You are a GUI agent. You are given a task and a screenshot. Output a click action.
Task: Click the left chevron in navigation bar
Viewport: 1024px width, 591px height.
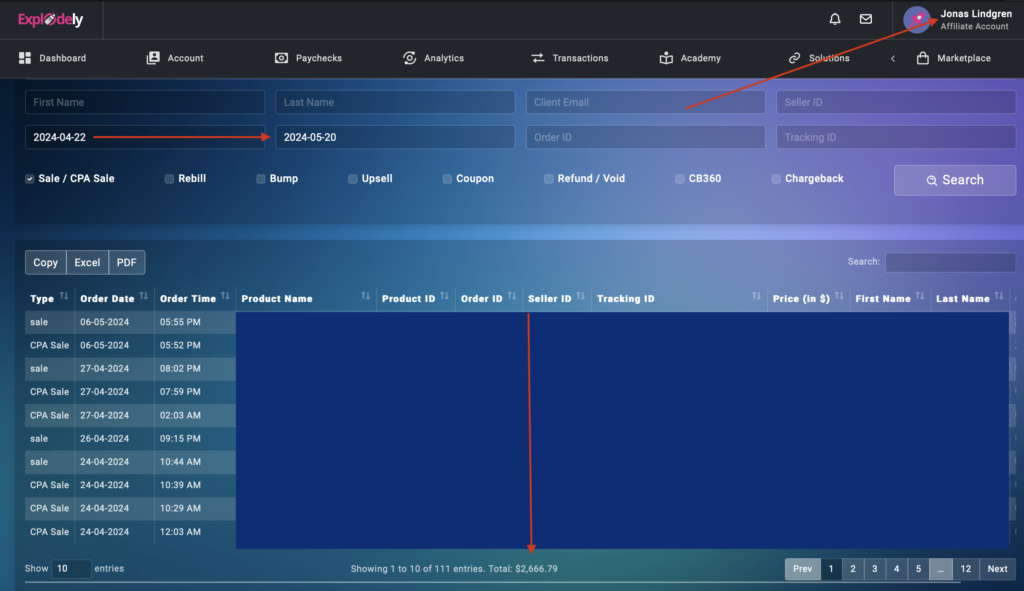[893, 58]
